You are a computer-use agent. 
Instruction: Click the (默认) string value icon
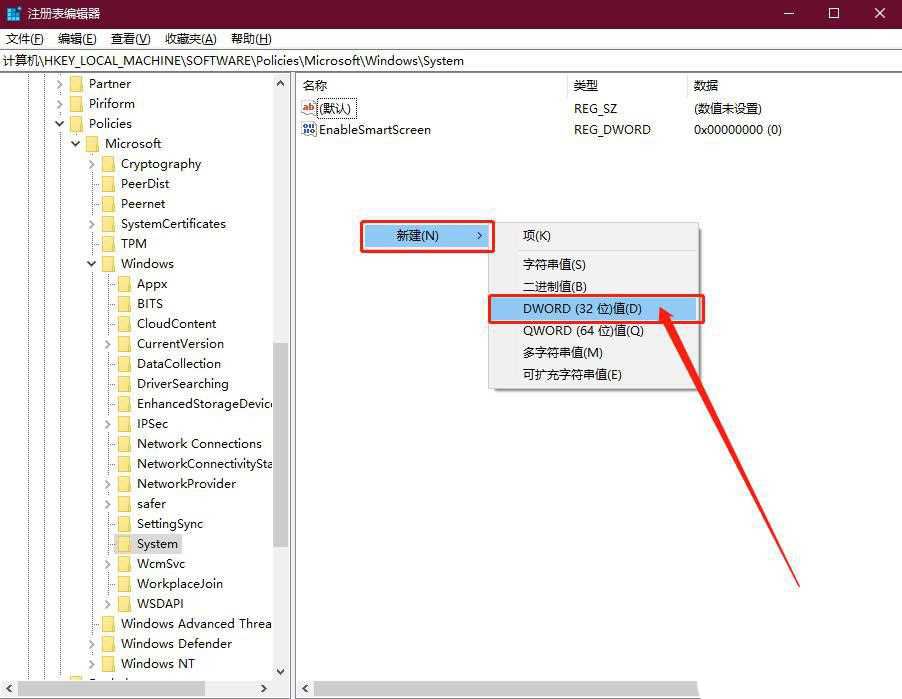(309, 108)
